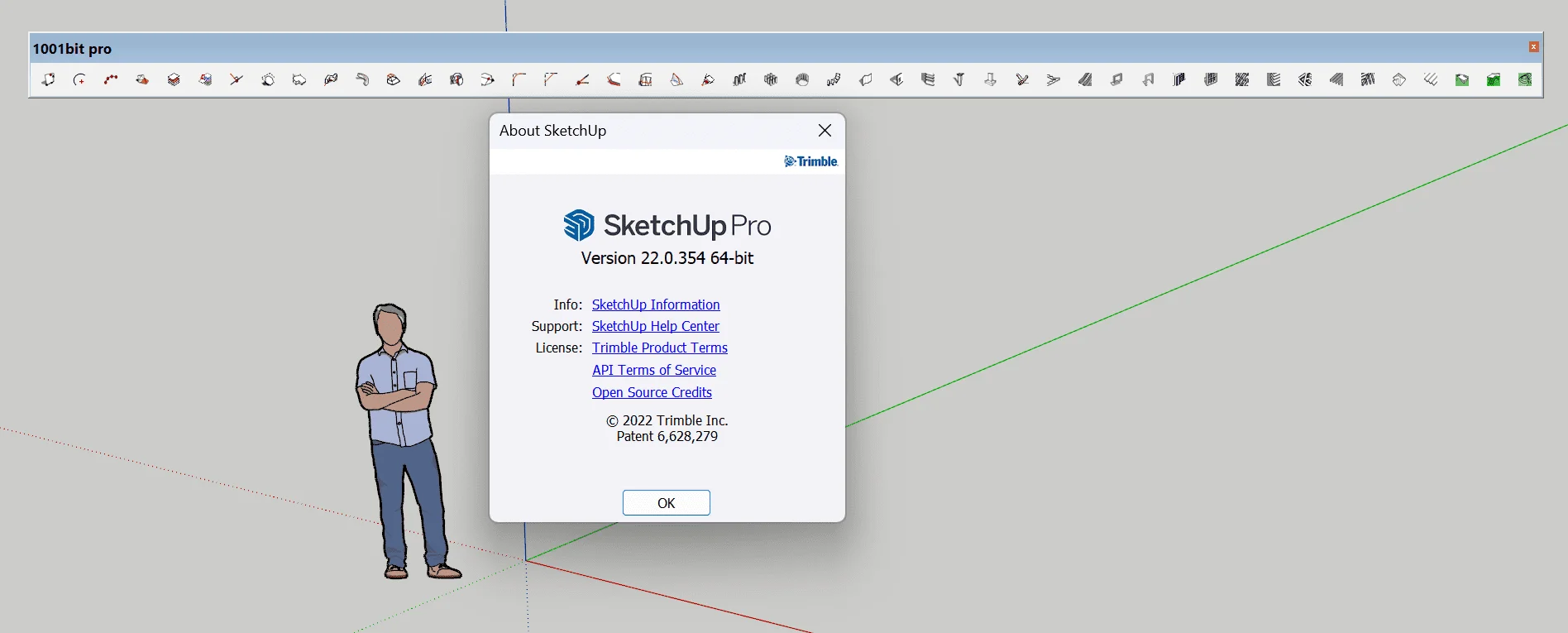
Task: Close the About SketchUp dialog
Action: pos(825,131)
